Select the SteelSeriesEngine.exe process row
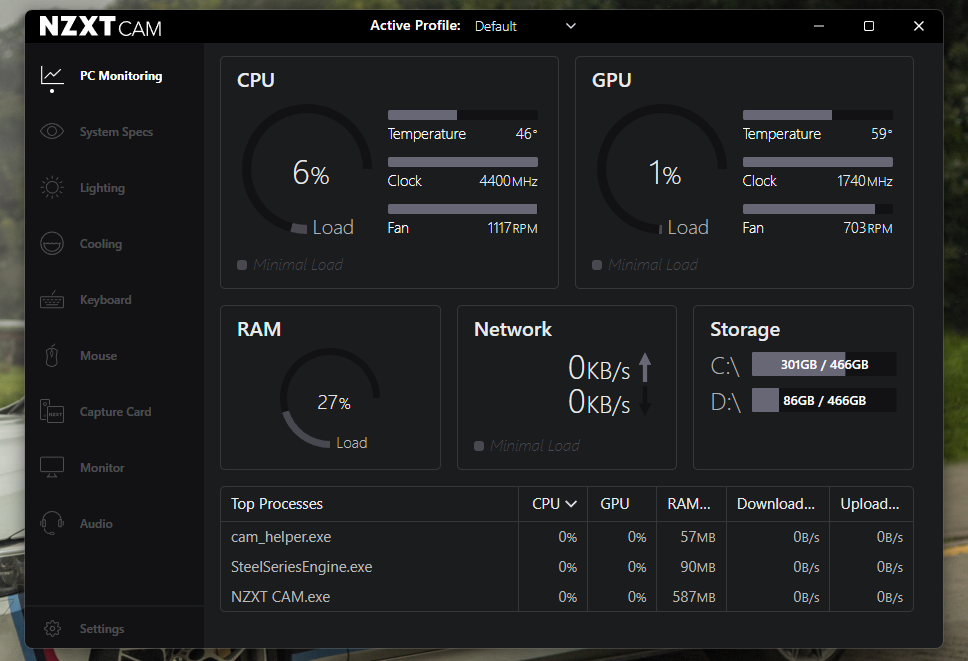The height and width of the screenshot is (661, 968). (x=567, y=567)
